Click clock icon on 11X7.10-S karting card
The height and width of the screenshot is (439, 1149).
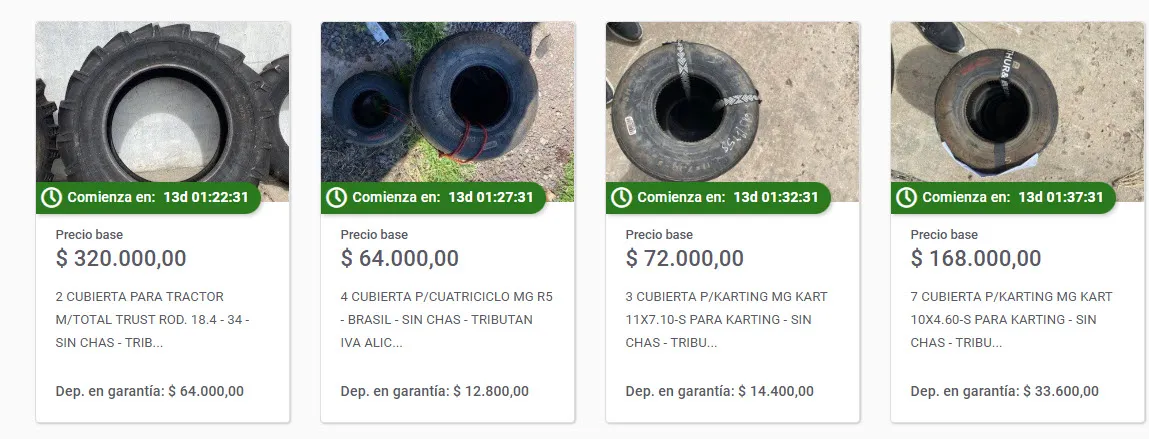[x=621, y=197]
